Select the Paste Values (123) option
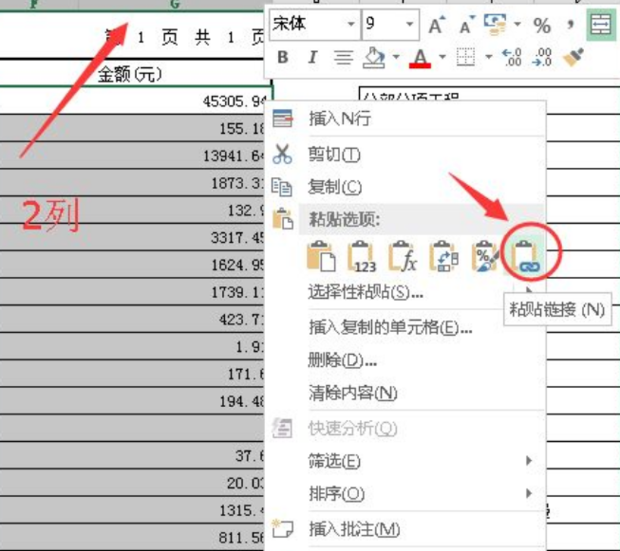Image resolution: width=620 pixels, height=551 pixels. (x=362, y=257)
